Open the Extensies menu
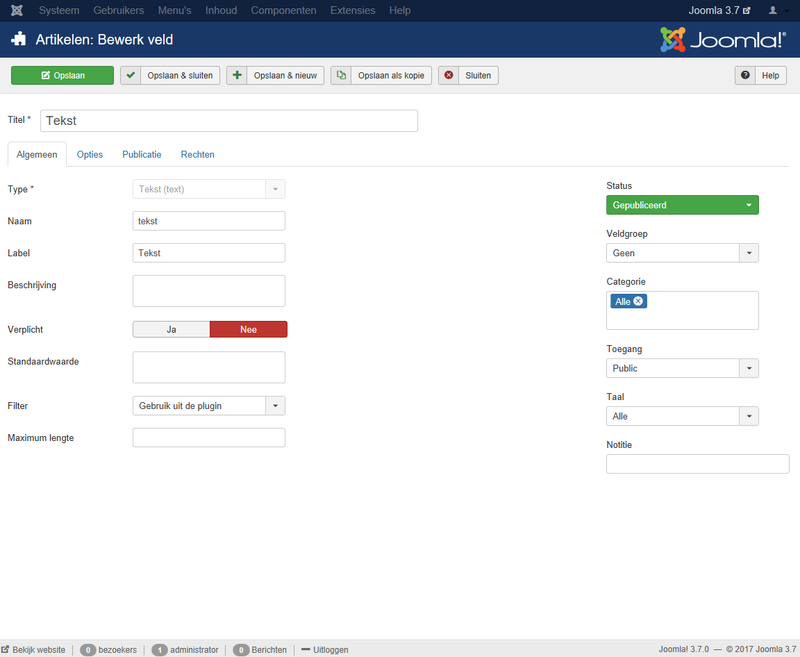This screenshot has width=800, height=657. tap(352, 10)
